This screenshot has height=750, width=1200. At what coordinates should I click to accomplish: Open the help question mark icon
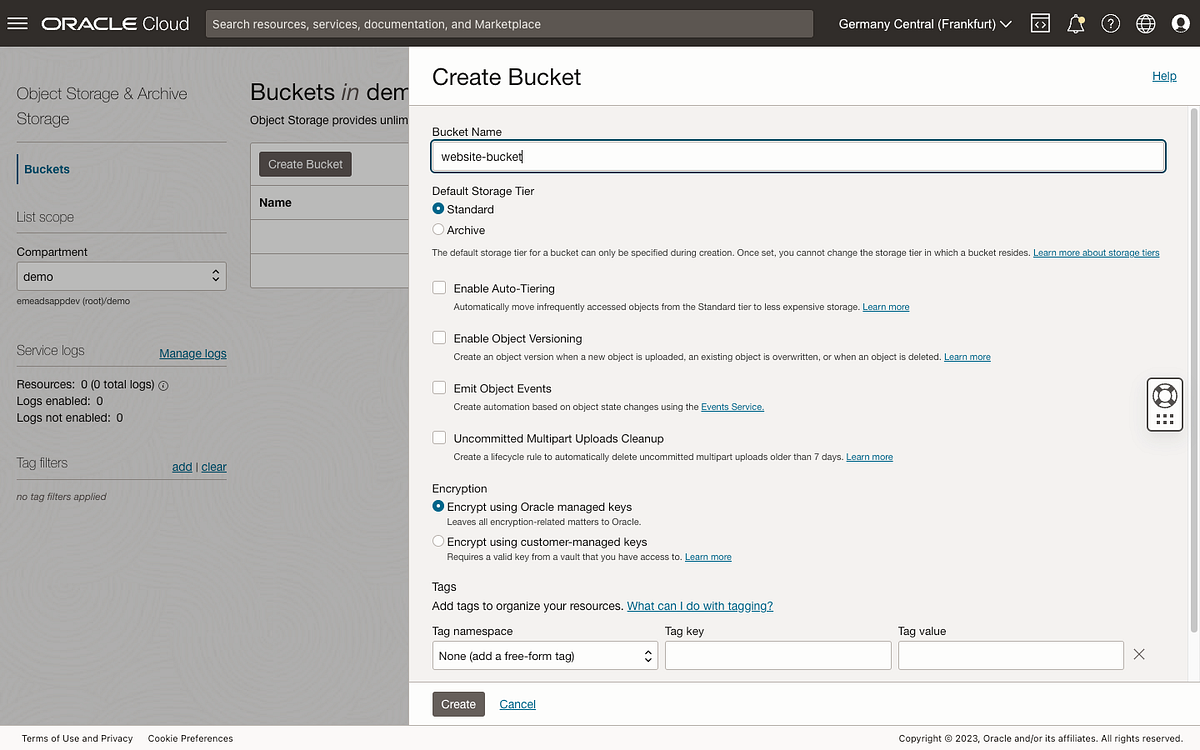click(x=1110, y=23)
